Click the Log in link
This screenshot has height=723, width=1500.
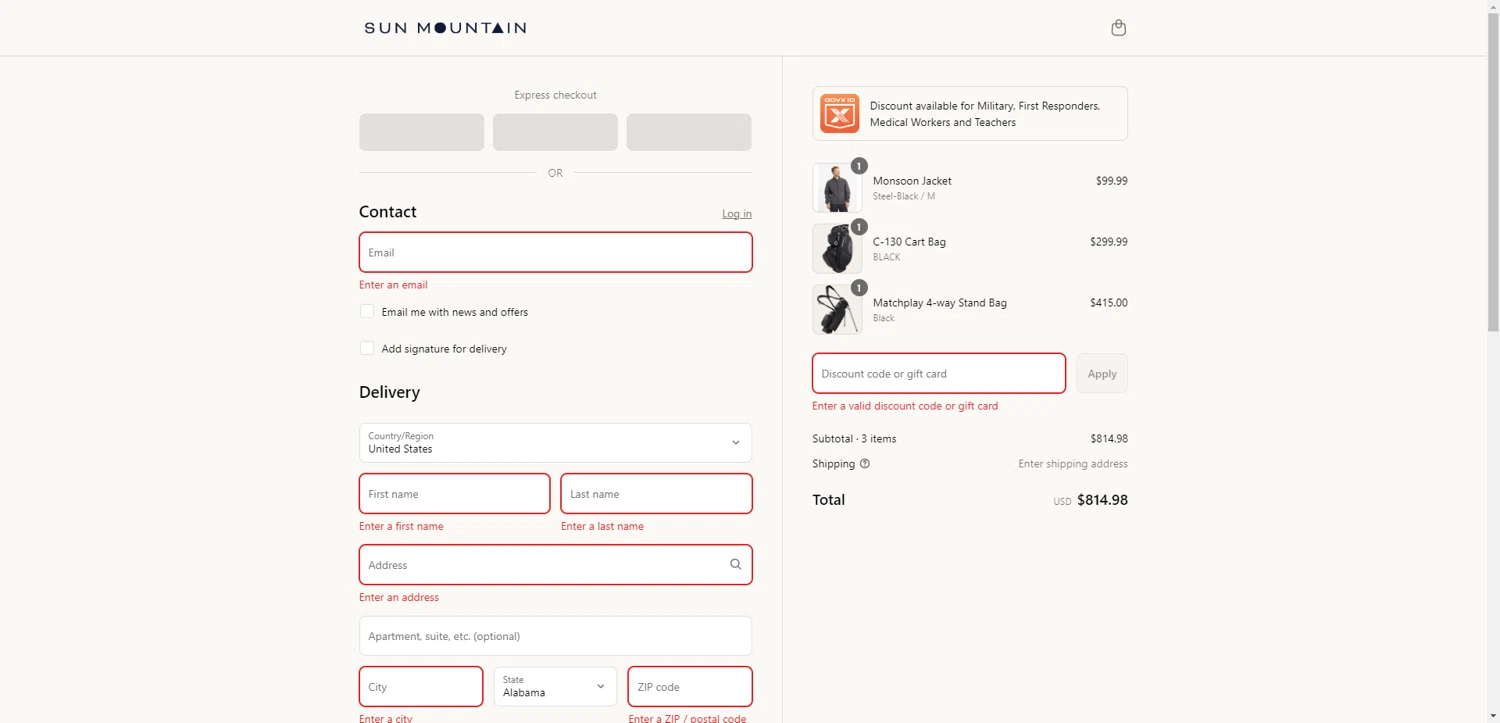coord(737,214)
